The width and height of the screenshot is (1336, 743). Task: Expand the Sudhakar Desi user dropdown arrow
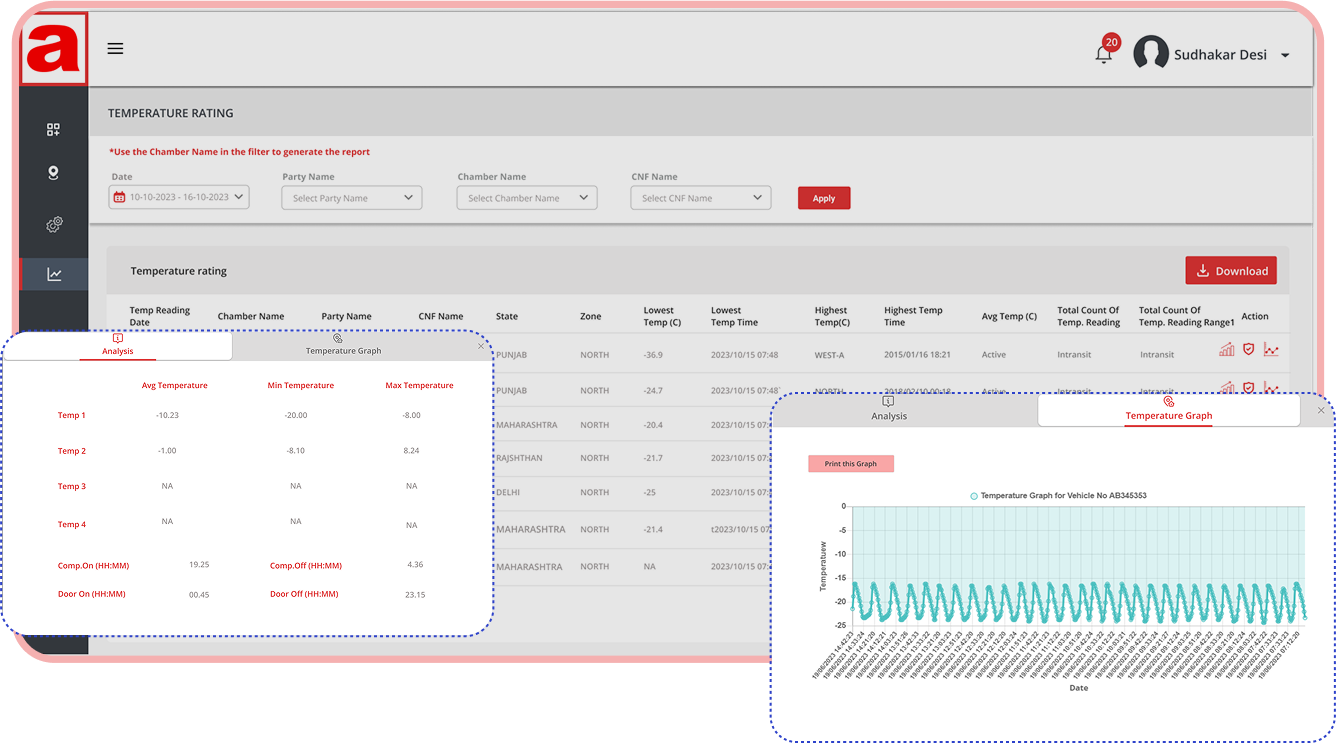[x=1286, y=56]
